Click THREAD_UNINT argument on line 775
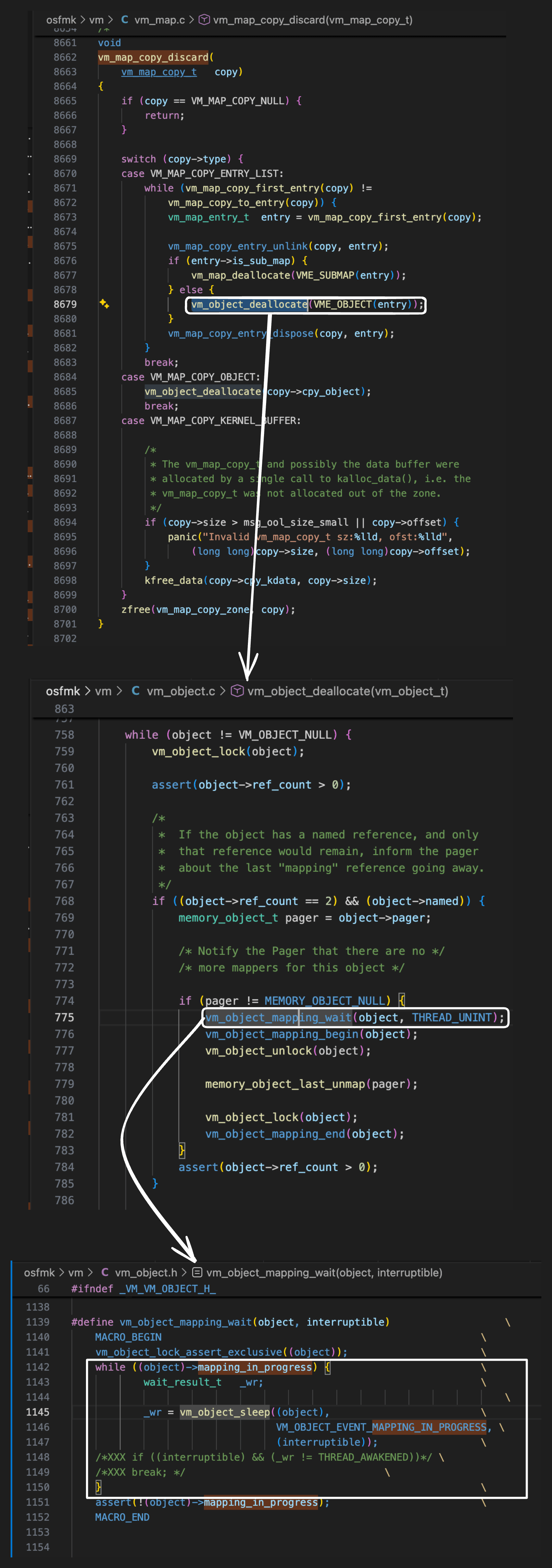552x1568 pixels. [452, 1017]
